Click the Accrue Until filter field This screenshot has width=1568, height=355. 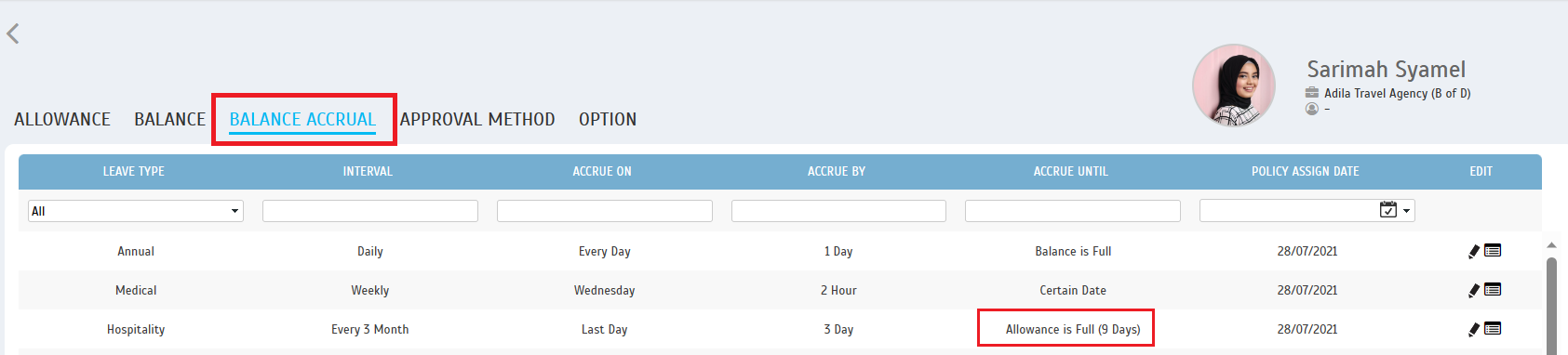1073,211
